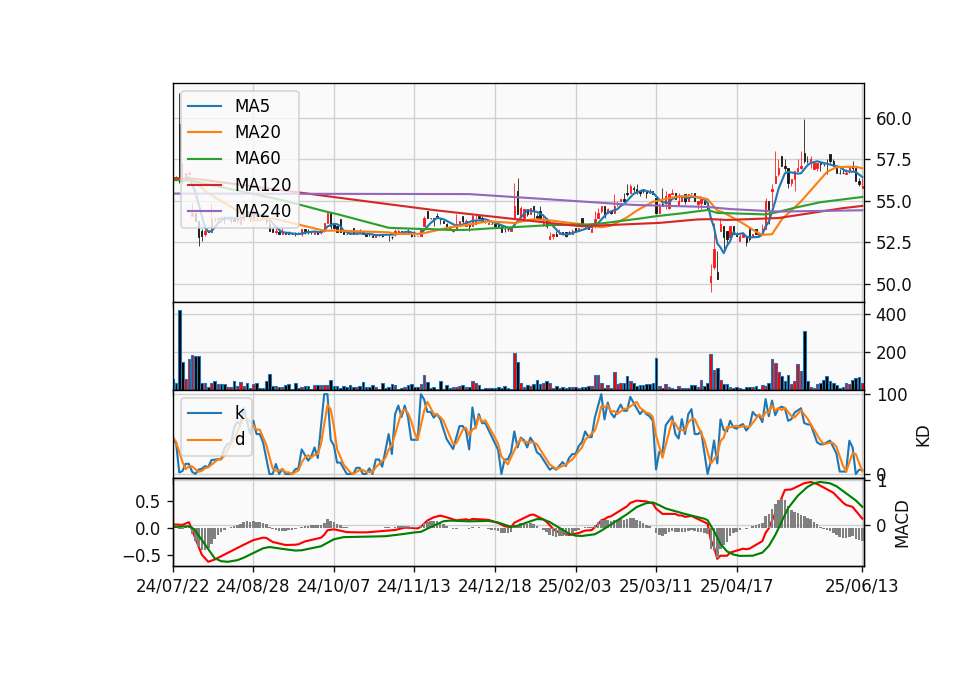Image resolution: width=960 pixels, height=690 pixels.
Task: Click the 50.0 price axis tick
Action: pyautogui.click(x=893, y=285)
